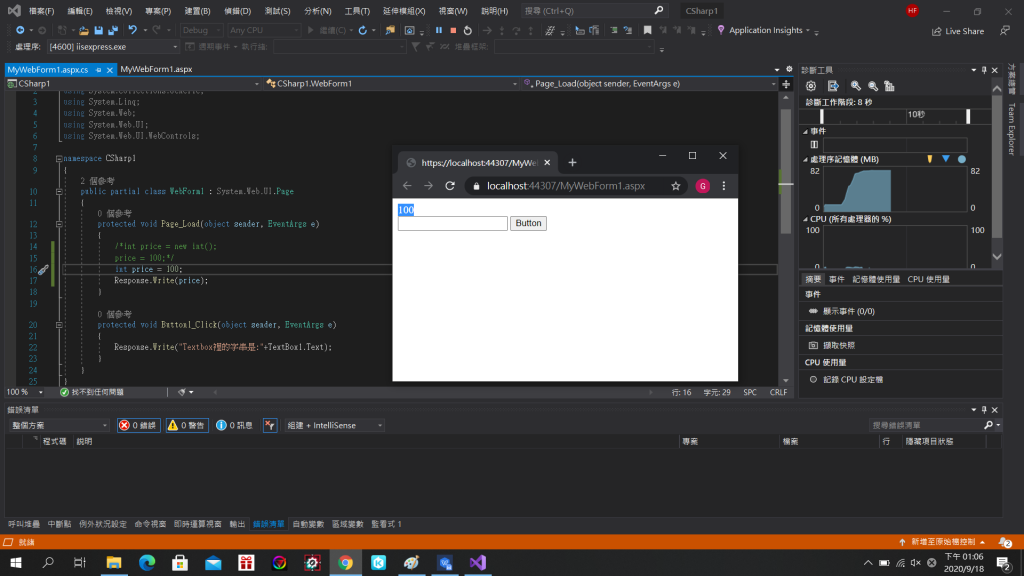The height and width of the screenshot is (576, 1024).
Task: Click the diagnostics timeline right handle
Action: point(968,116)
